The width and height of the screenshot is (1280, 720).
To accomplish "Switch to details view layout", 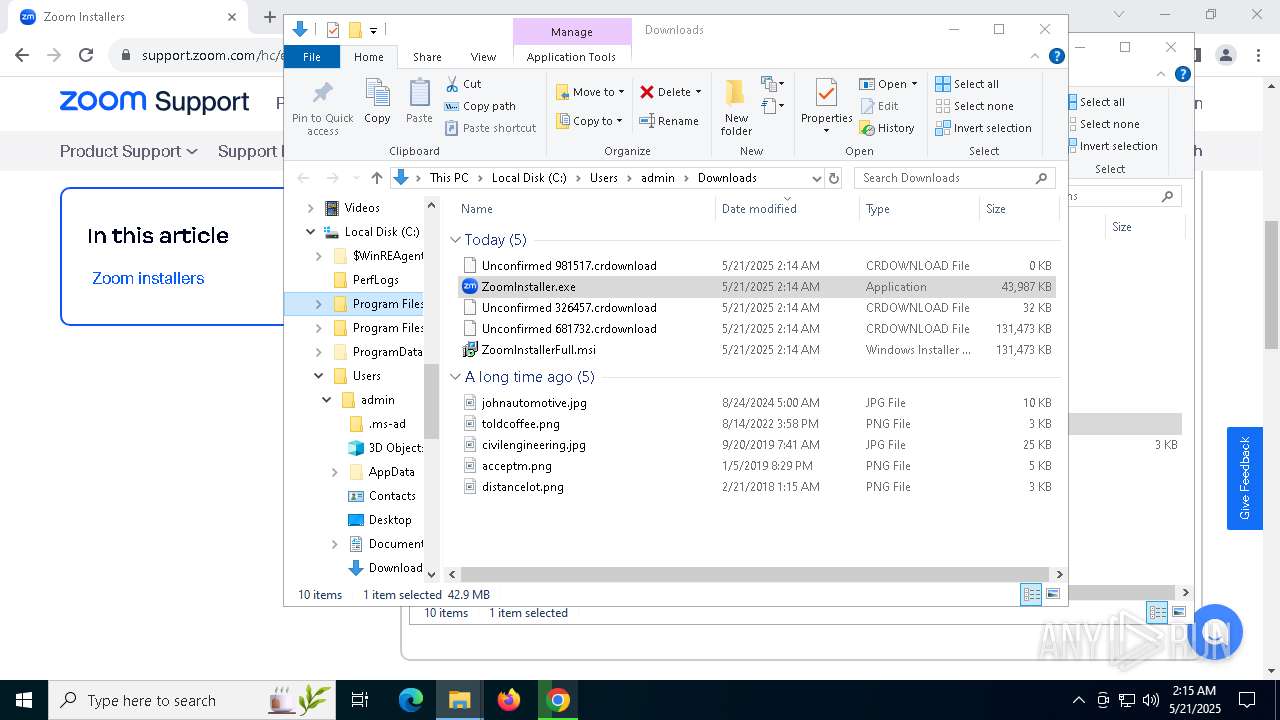I will point(1031,594).
